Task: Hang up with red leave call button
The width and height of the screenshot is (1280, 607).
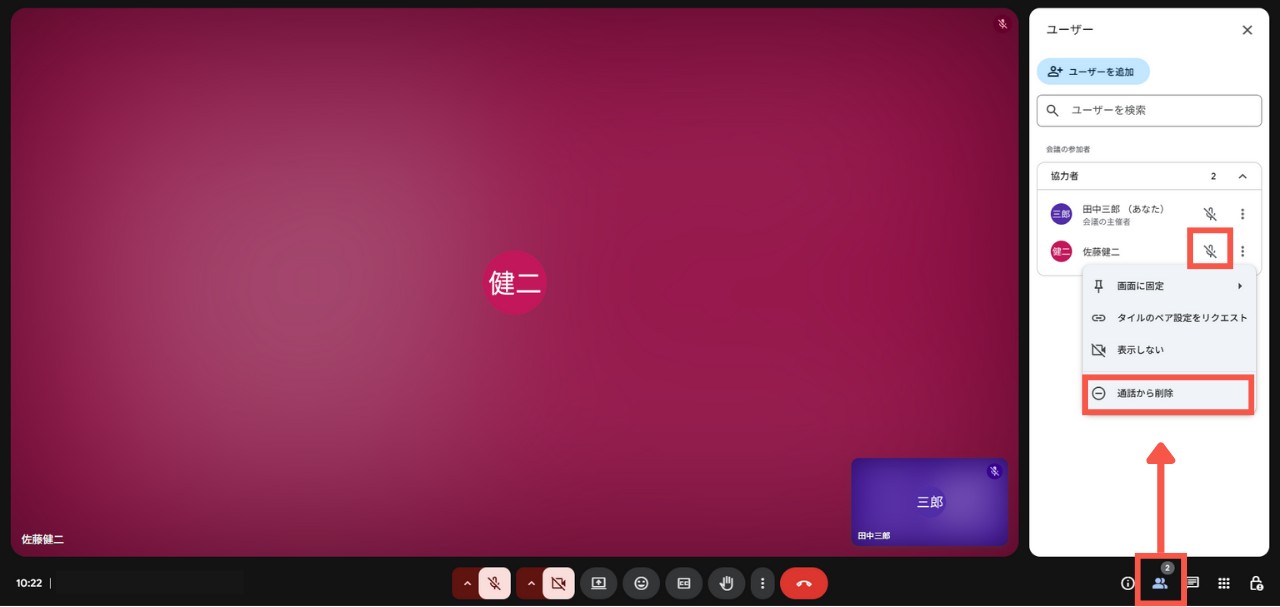Action: click(803, 583)
